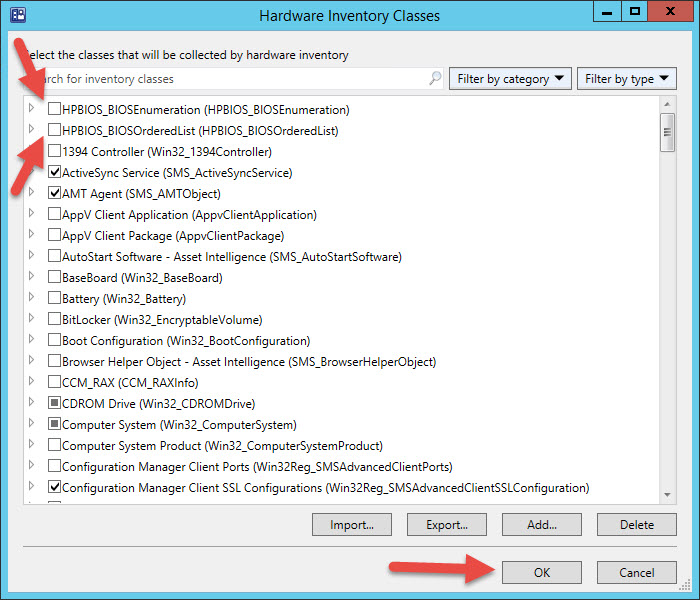Viewport: 700px width, 600px height.
Task: Click the scrollbar down arrow
Action: tap(667, 494)
